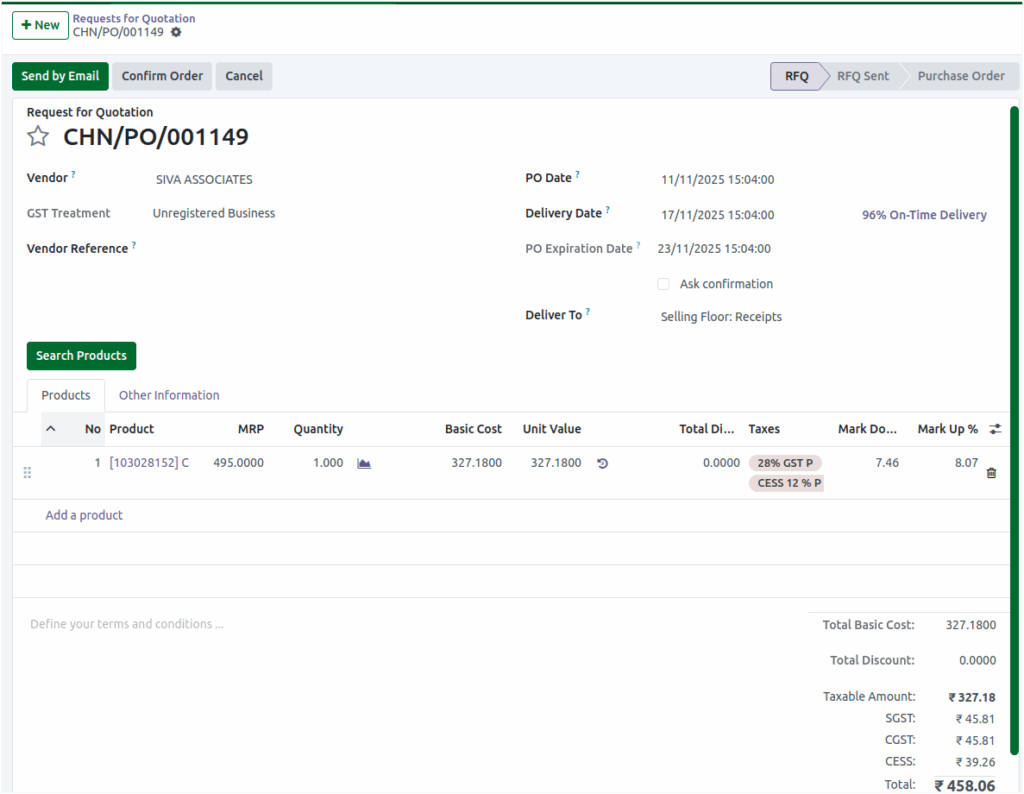Open the 96% On-Time Delivery link
This screenshot has width=1024, height=794.
(921, 214)
